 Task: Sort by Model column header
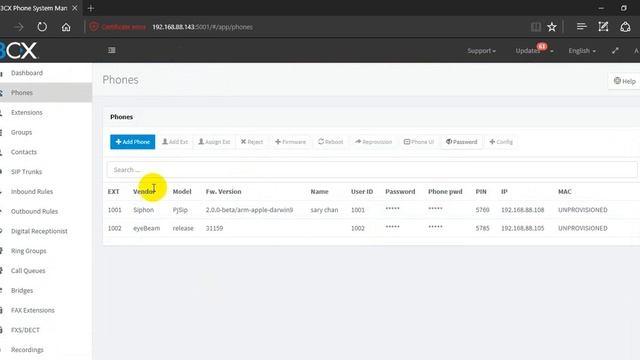coord(182,192)
